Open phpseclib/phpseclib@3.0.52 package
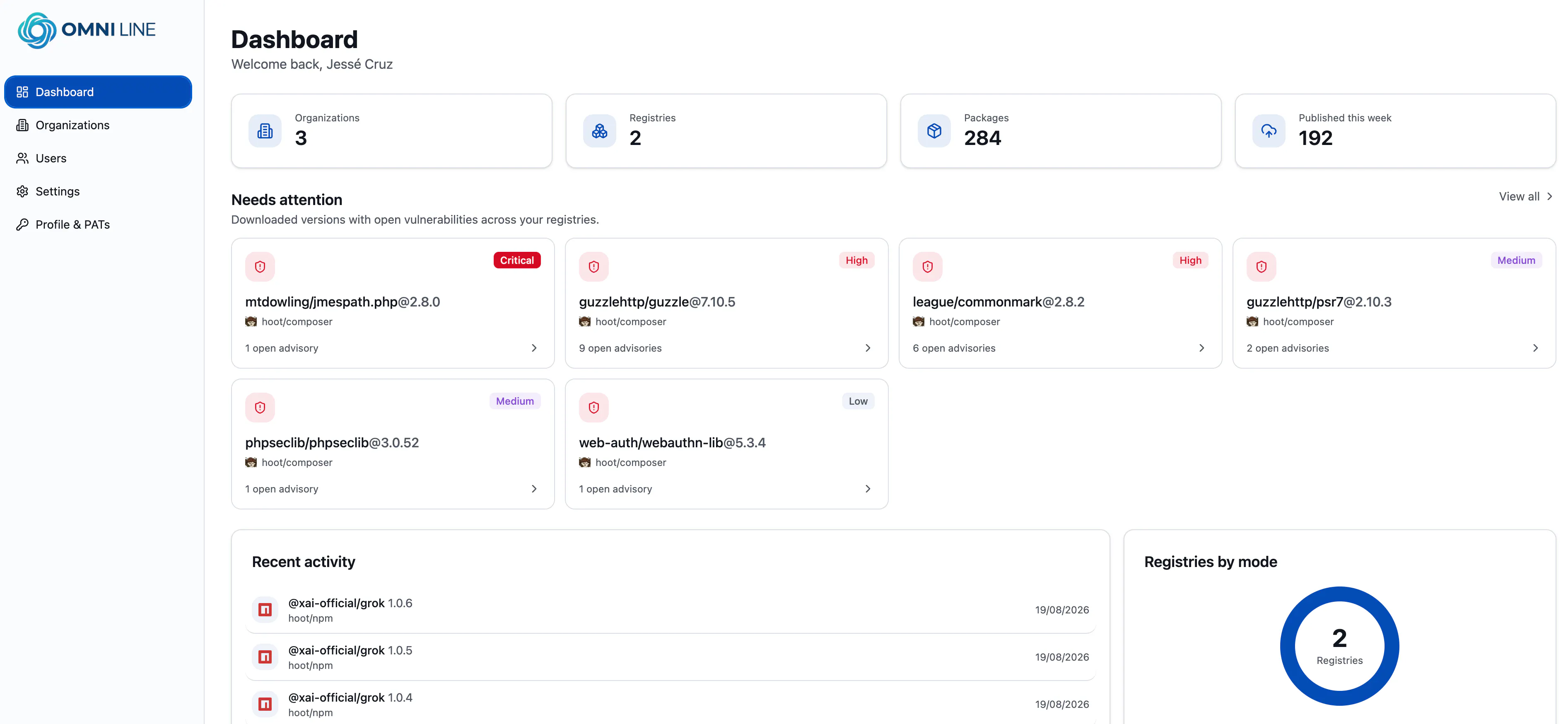Image resolution: width=1568 pixels, height=724 pixels. click(x=332, y=443)
